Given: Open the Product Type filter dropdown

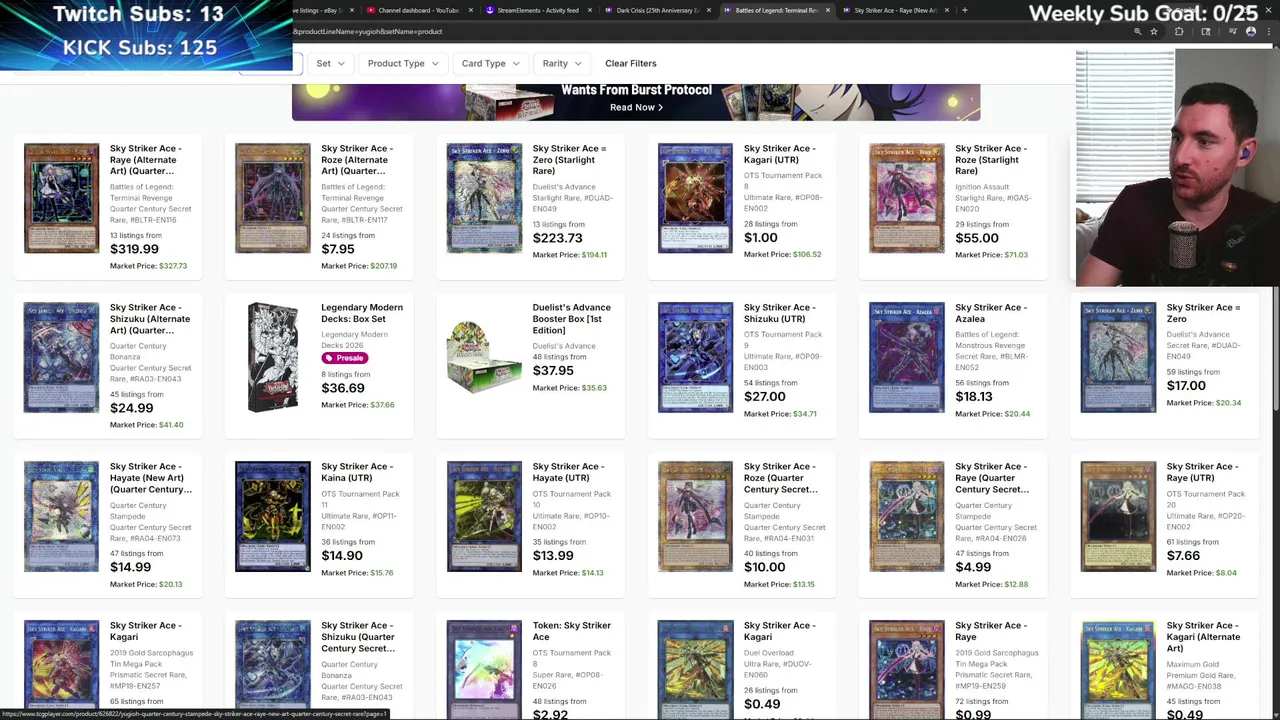Looking at the screenshot, I should pos(402,63).
